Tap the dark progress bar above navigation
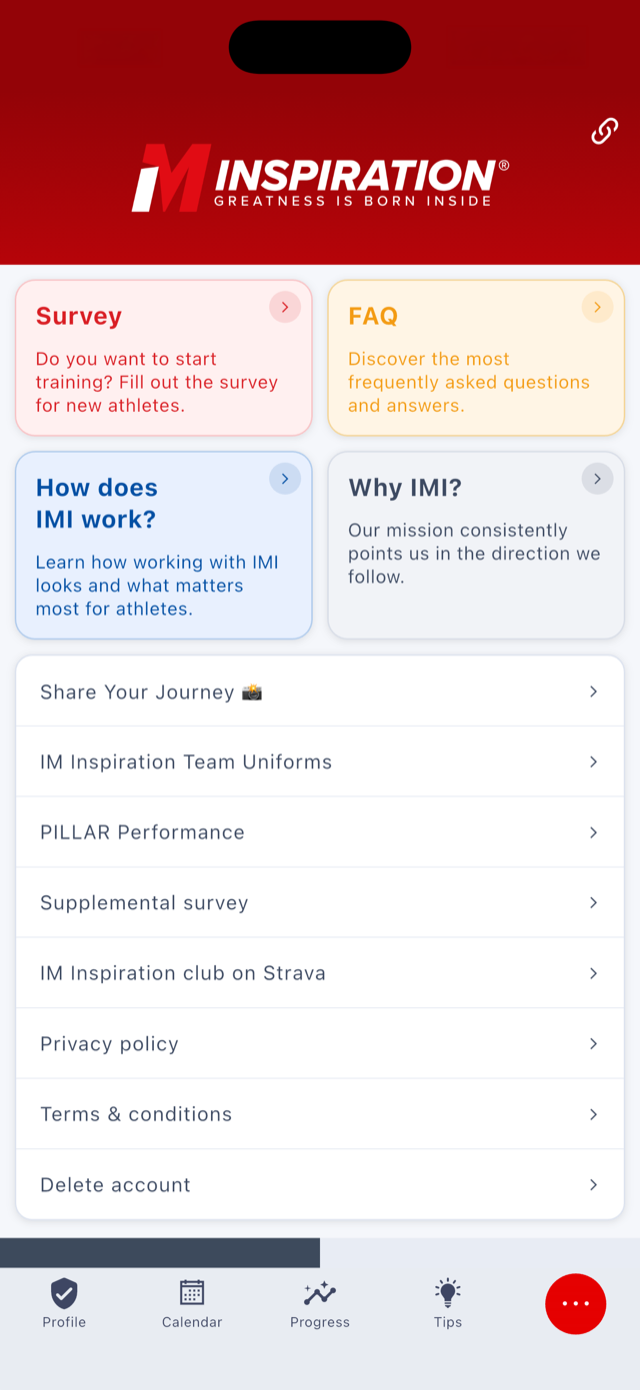640x1390 pixels. [160, 1253]
